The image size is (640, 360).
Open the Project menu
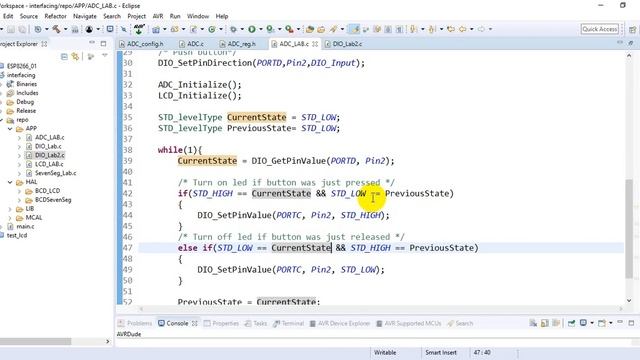point(136,16)
